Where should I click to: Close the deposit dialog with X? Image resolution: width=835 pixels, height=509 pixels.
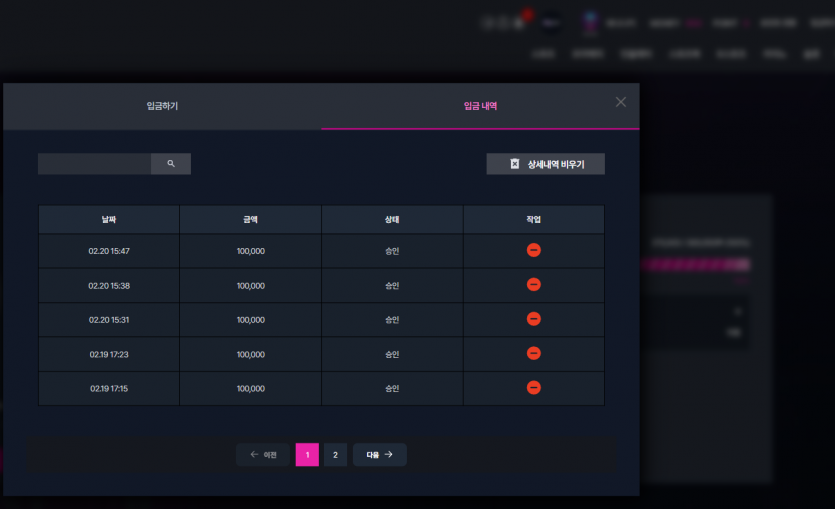pos(620,102)
